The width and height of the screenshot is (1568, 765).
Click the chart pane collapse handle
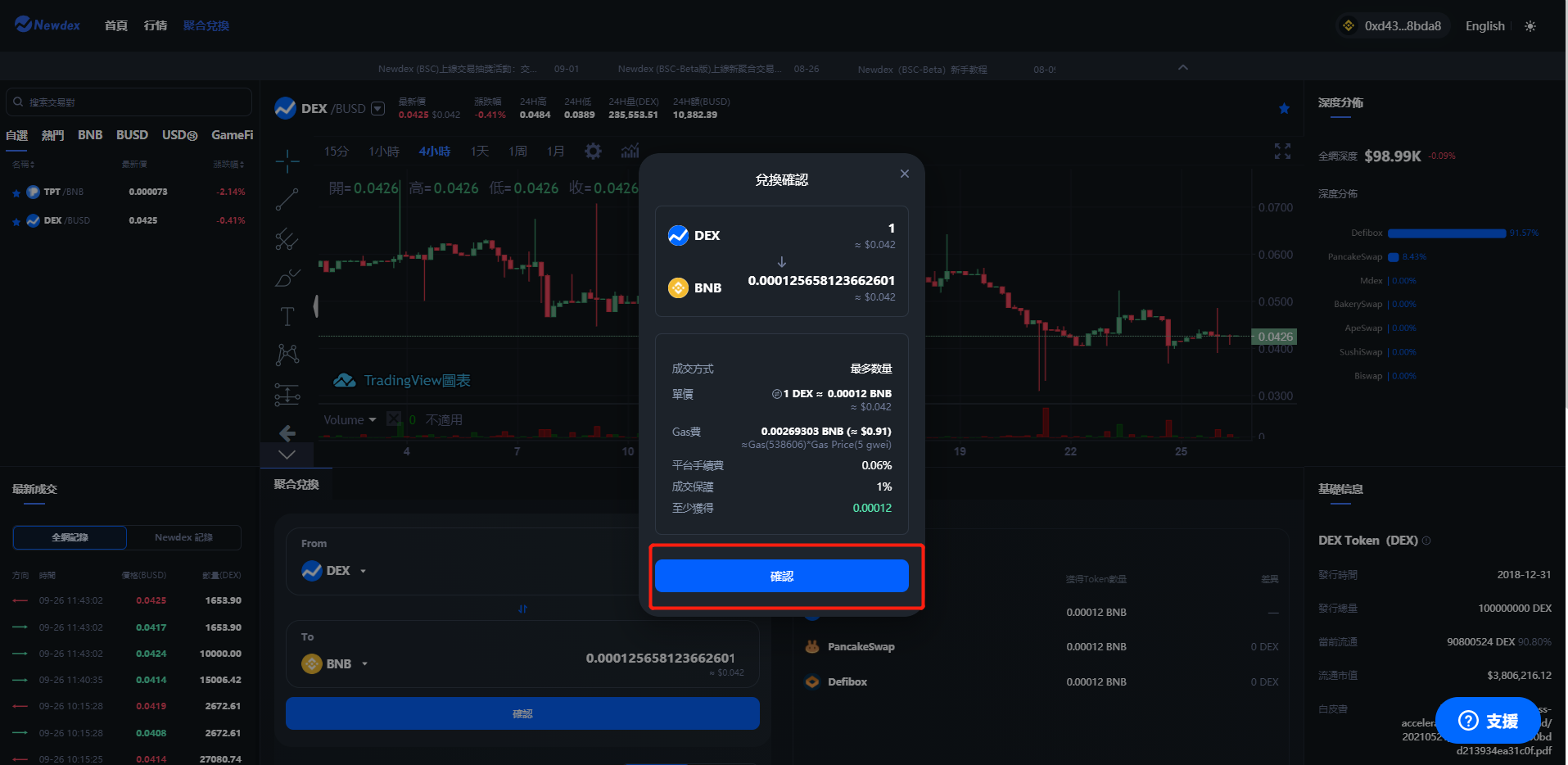coord(316,306)
